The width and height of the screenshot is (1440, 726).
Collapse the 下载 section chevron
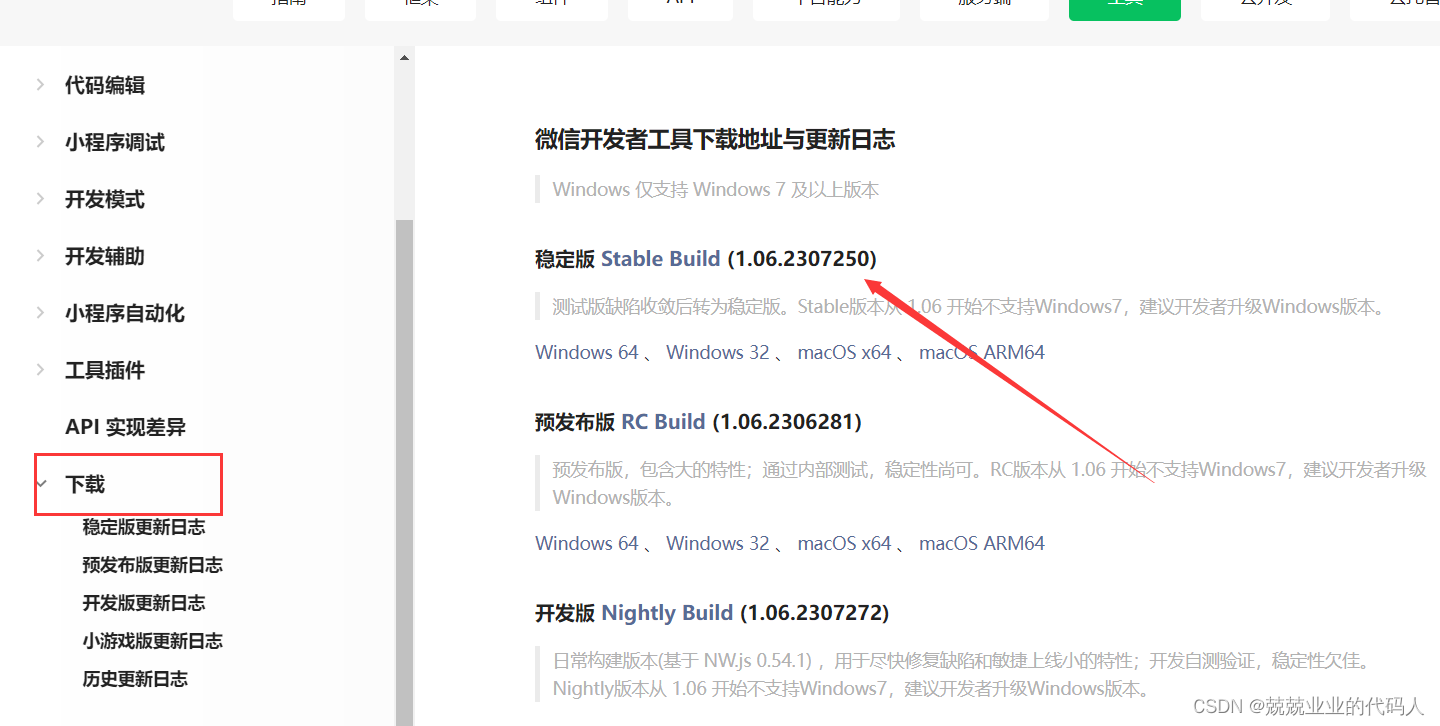pos(41,484)
